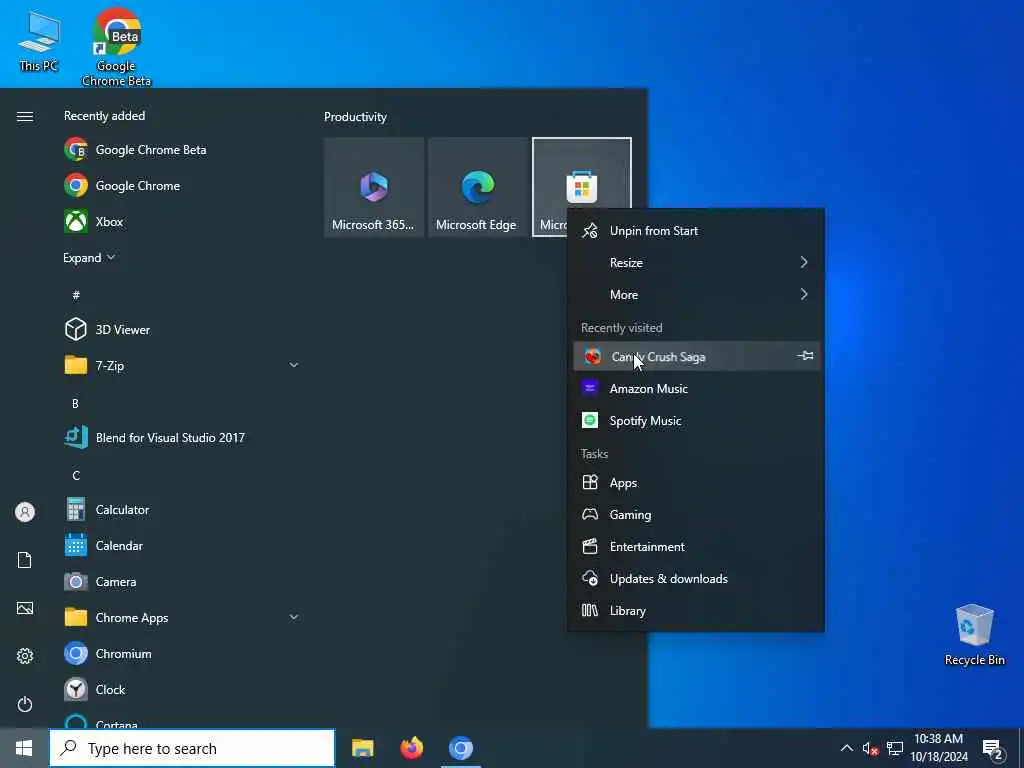Click the network tray icon

(x=895, y=749)
